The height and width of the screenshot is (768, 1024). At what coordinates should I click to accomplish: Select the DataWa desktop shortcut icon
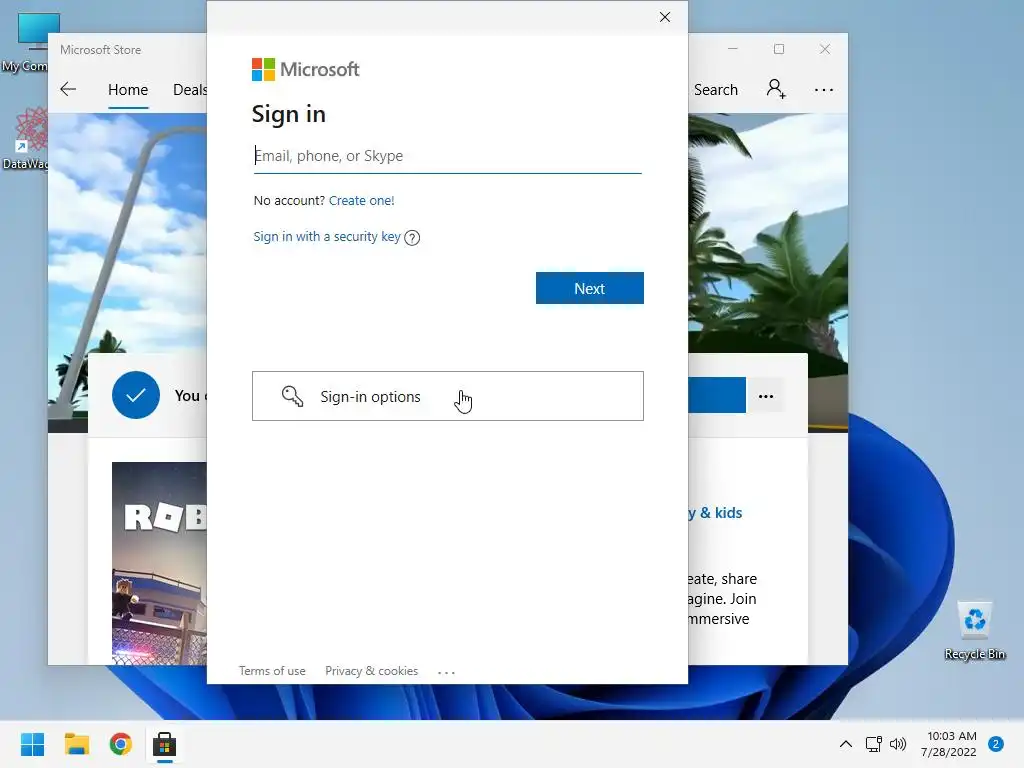coord(26,139)
